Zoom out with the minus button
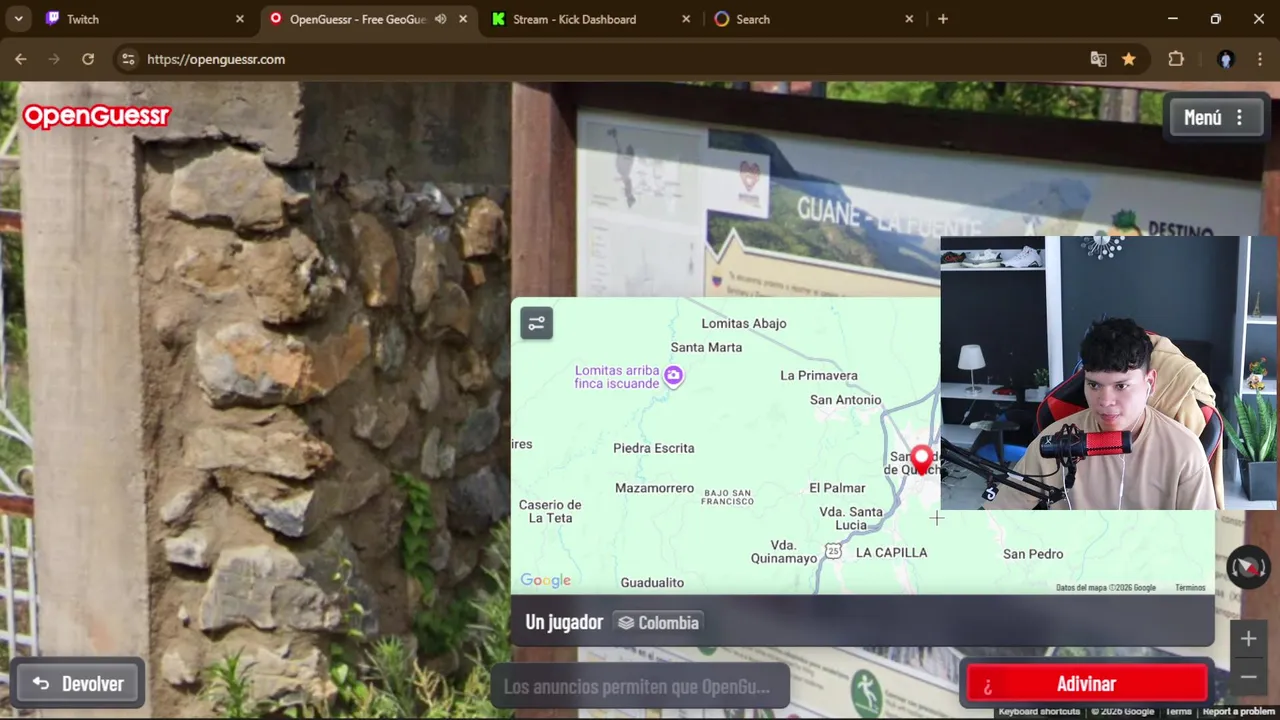Screen dimensions: 1280x720 click(1248, 677)
